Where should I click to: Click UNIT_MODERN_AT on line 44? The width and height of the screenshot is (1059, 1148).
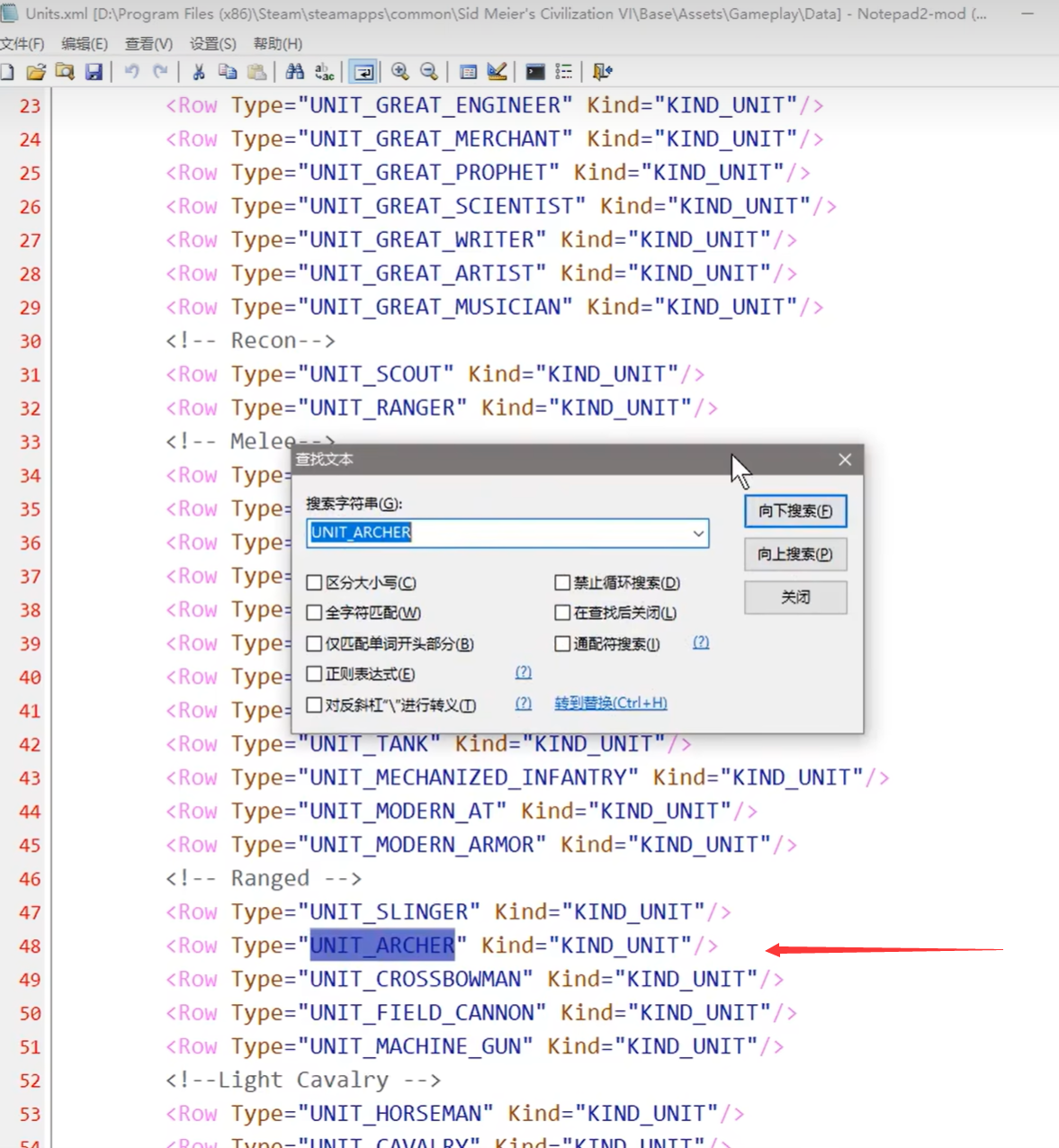pos(402,812)
